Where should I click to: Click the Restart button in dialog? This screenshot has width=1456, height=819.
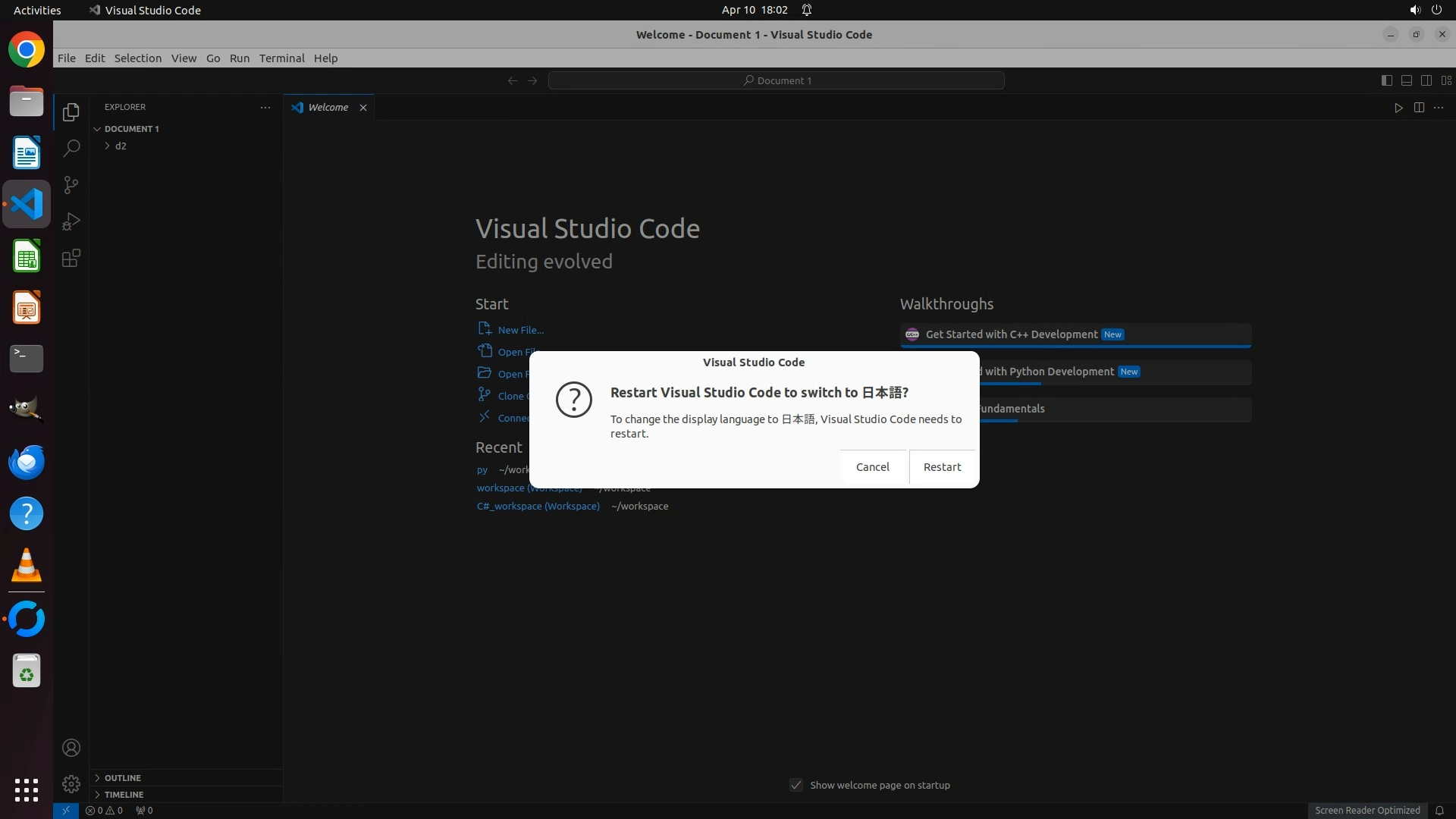942,467
